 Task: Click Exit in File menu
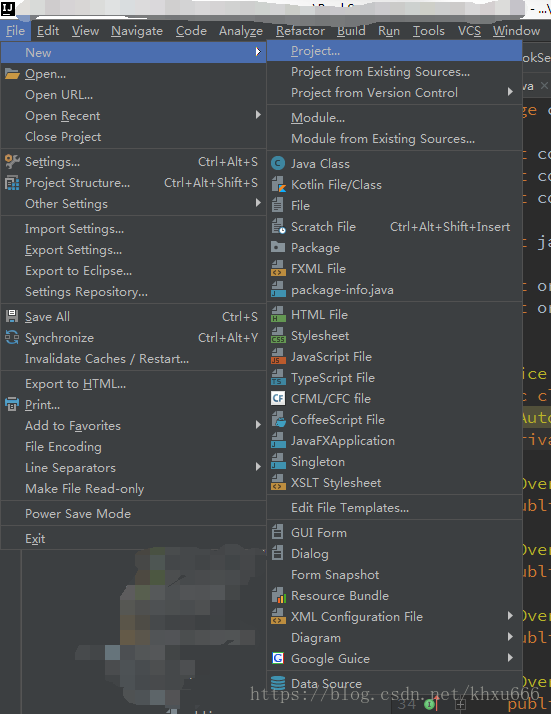(133, 539)
